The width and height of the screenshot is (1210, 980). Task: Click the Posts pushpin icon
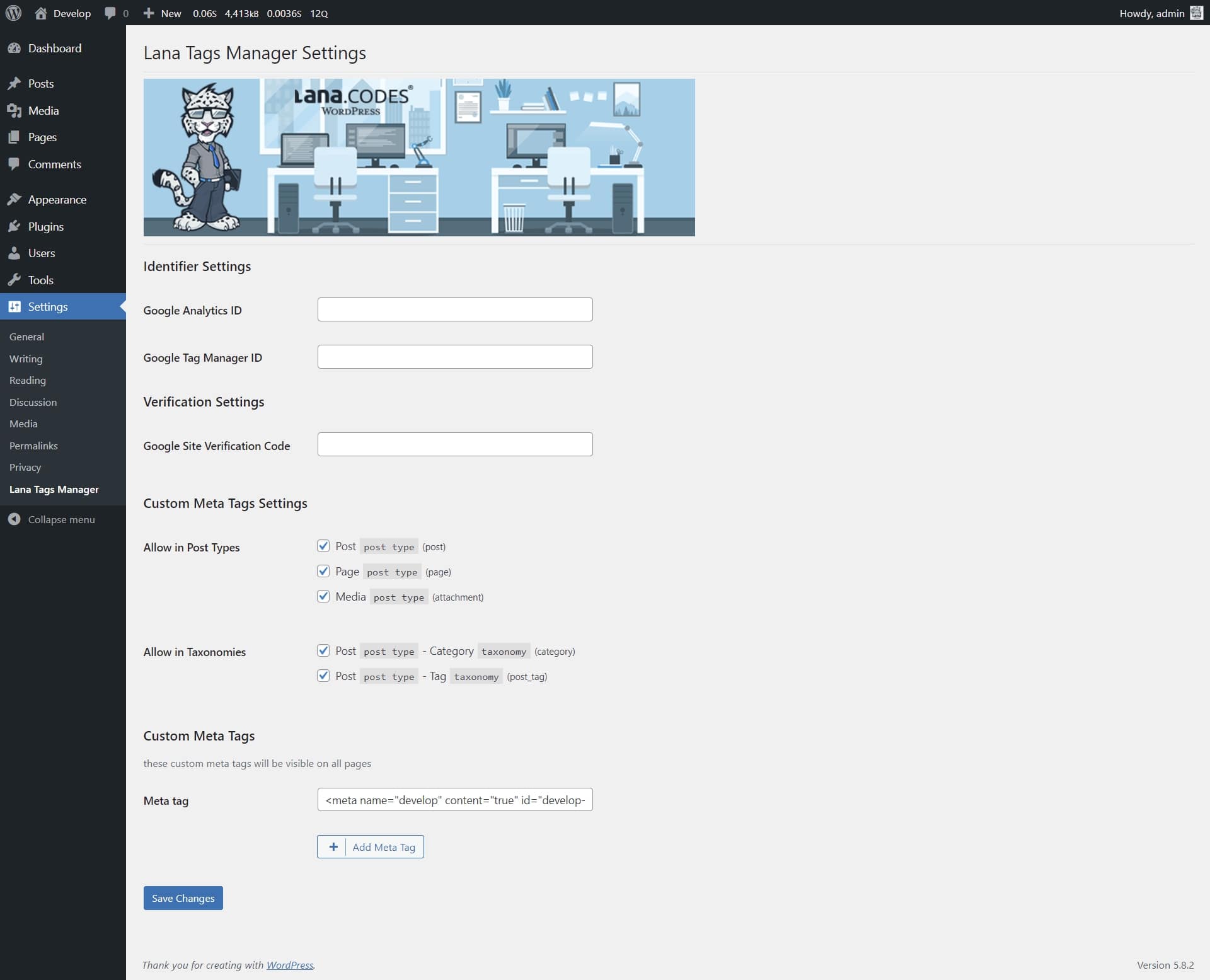click(14, 83)
